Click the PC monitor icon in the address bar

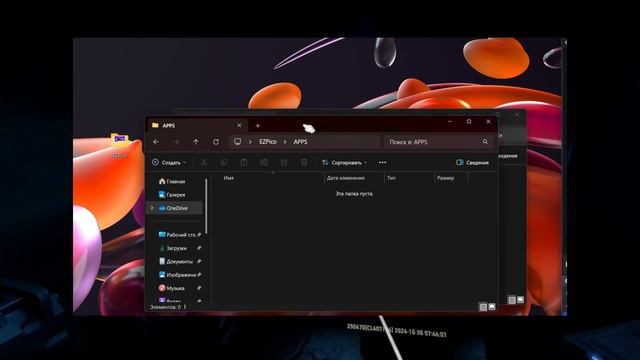pos(237,142)
